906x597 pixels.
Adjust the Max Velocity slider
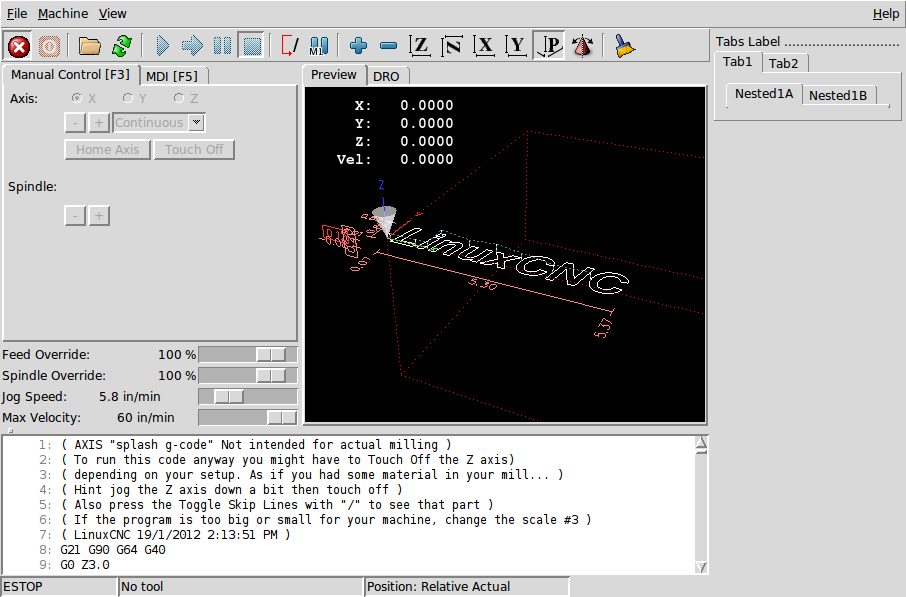click(248, 417)
